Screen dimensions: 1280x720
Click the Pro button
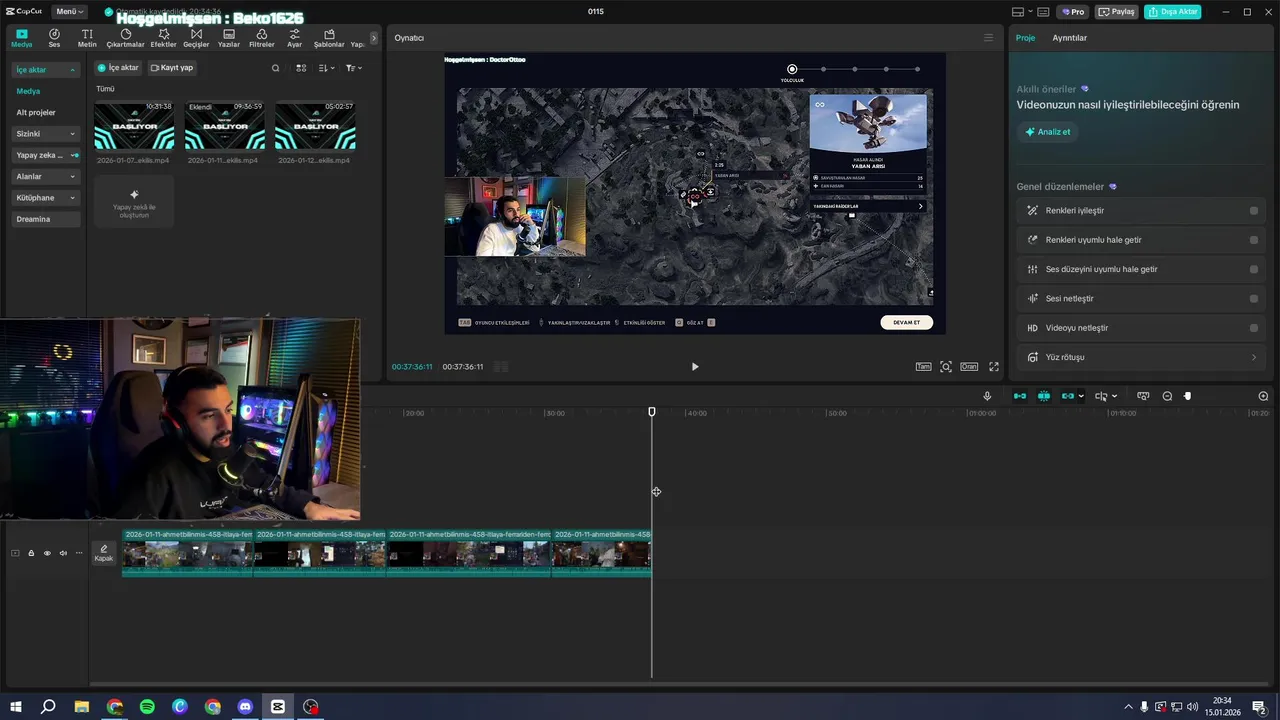point(1074,12)
